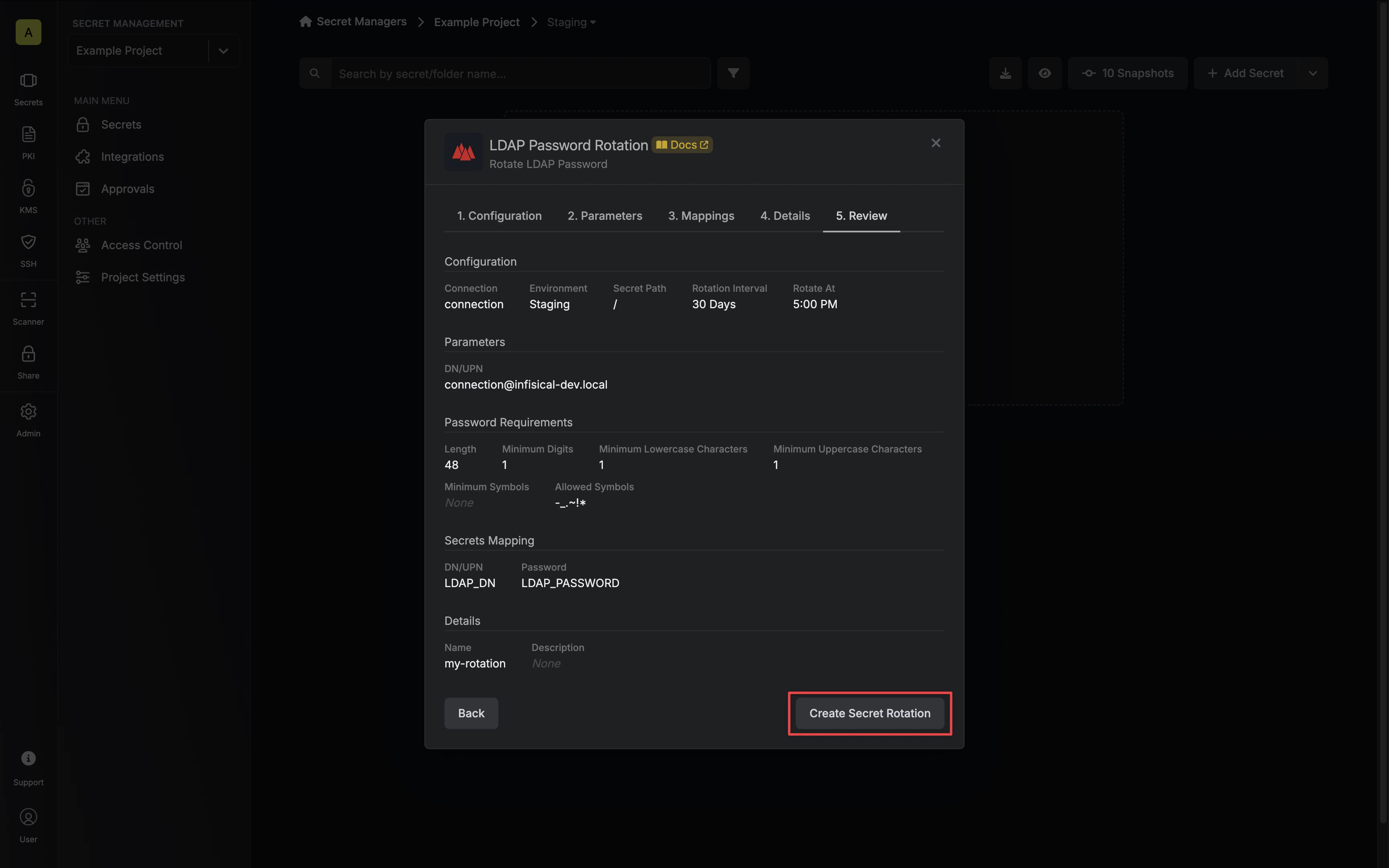The height and width of the screenshot is (868, 1389).
Task: Expand the Example Project selector
Action: click(223, 51)
